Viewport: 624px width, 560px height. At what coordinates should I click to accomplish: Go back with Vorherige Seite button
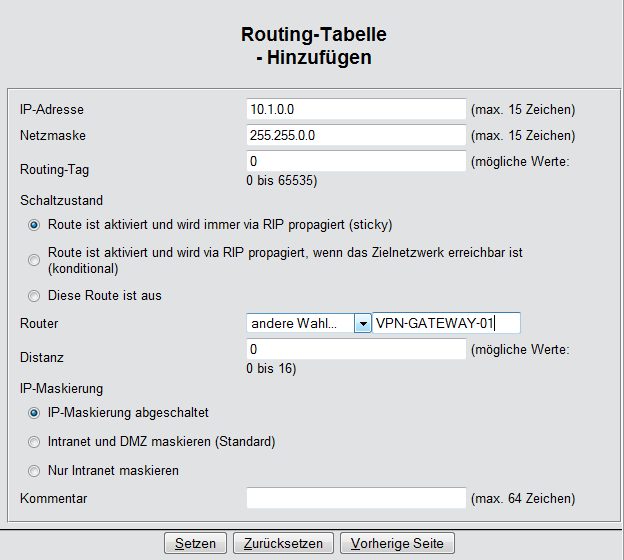pos(398,543)
